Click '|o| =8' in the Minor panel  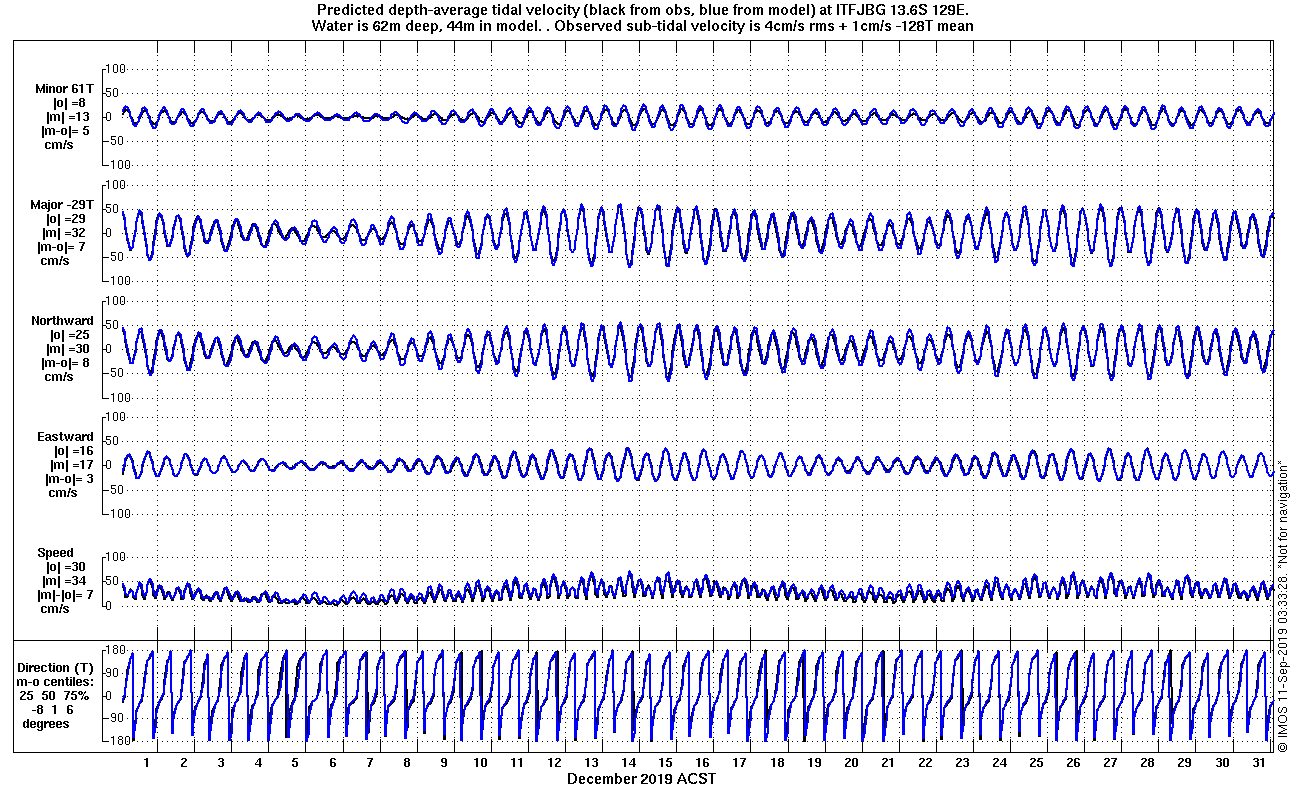pos(68,103)
